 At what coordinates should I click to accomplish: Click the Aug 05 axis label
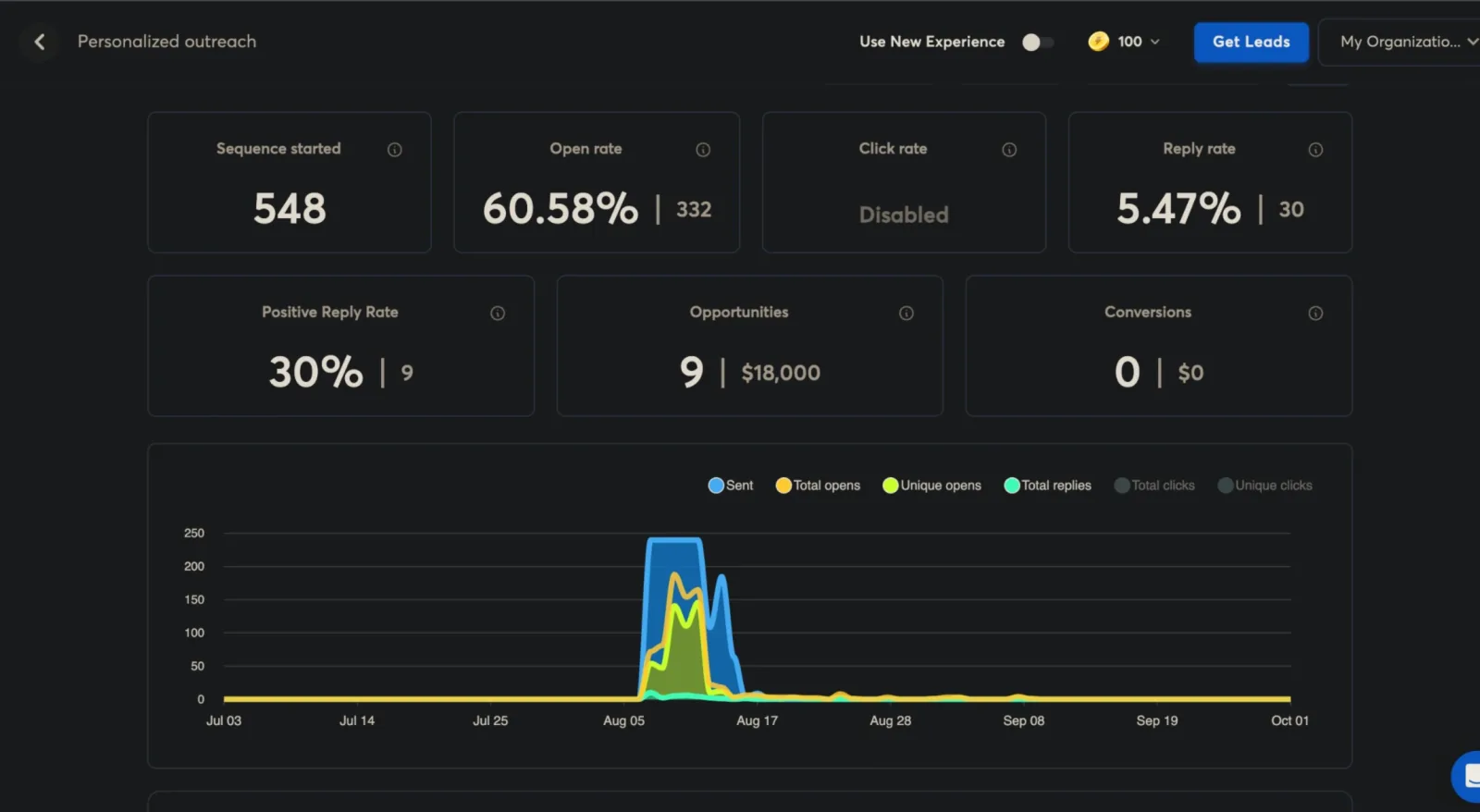623,720
